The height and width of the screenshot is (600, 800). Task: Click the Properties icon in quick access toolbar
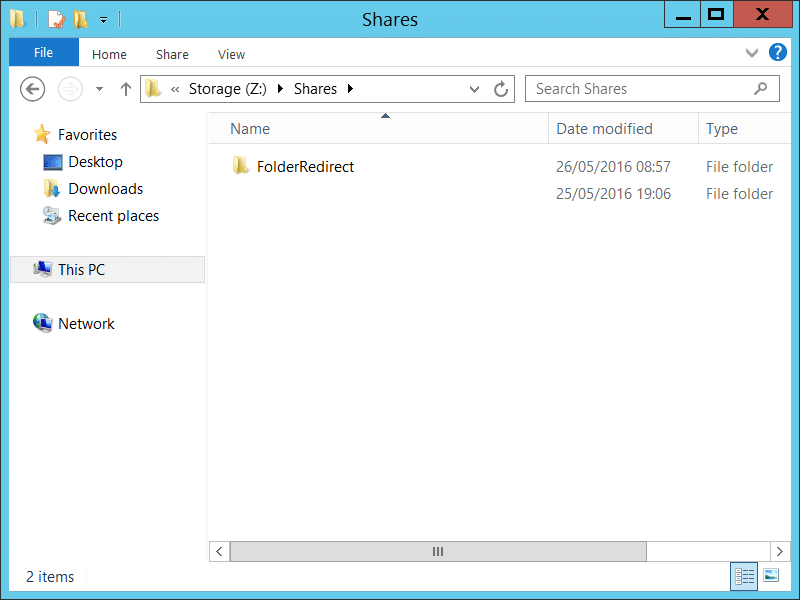(x=56, y=19)
